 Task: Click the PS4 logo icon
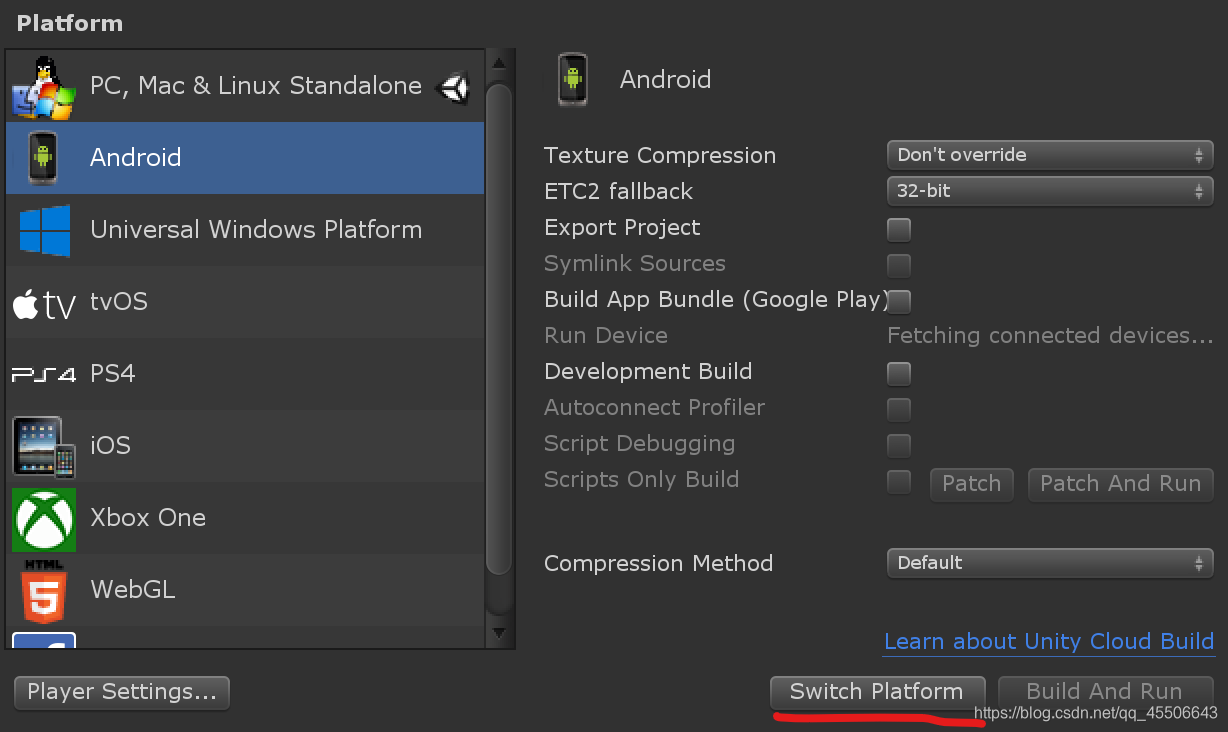point(44,375)
